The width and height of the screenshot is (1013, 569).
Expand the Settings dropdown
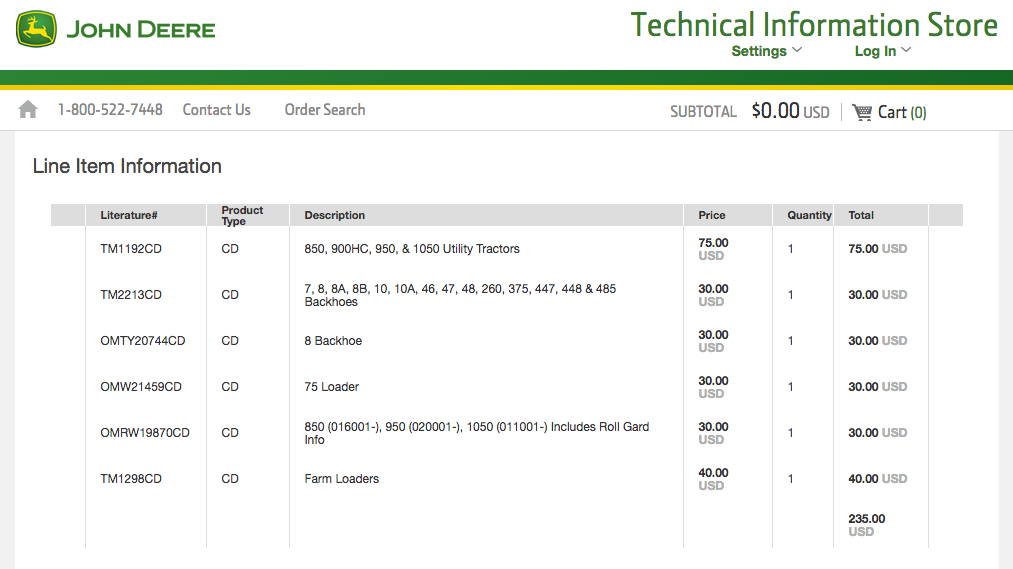click(766, 51)
